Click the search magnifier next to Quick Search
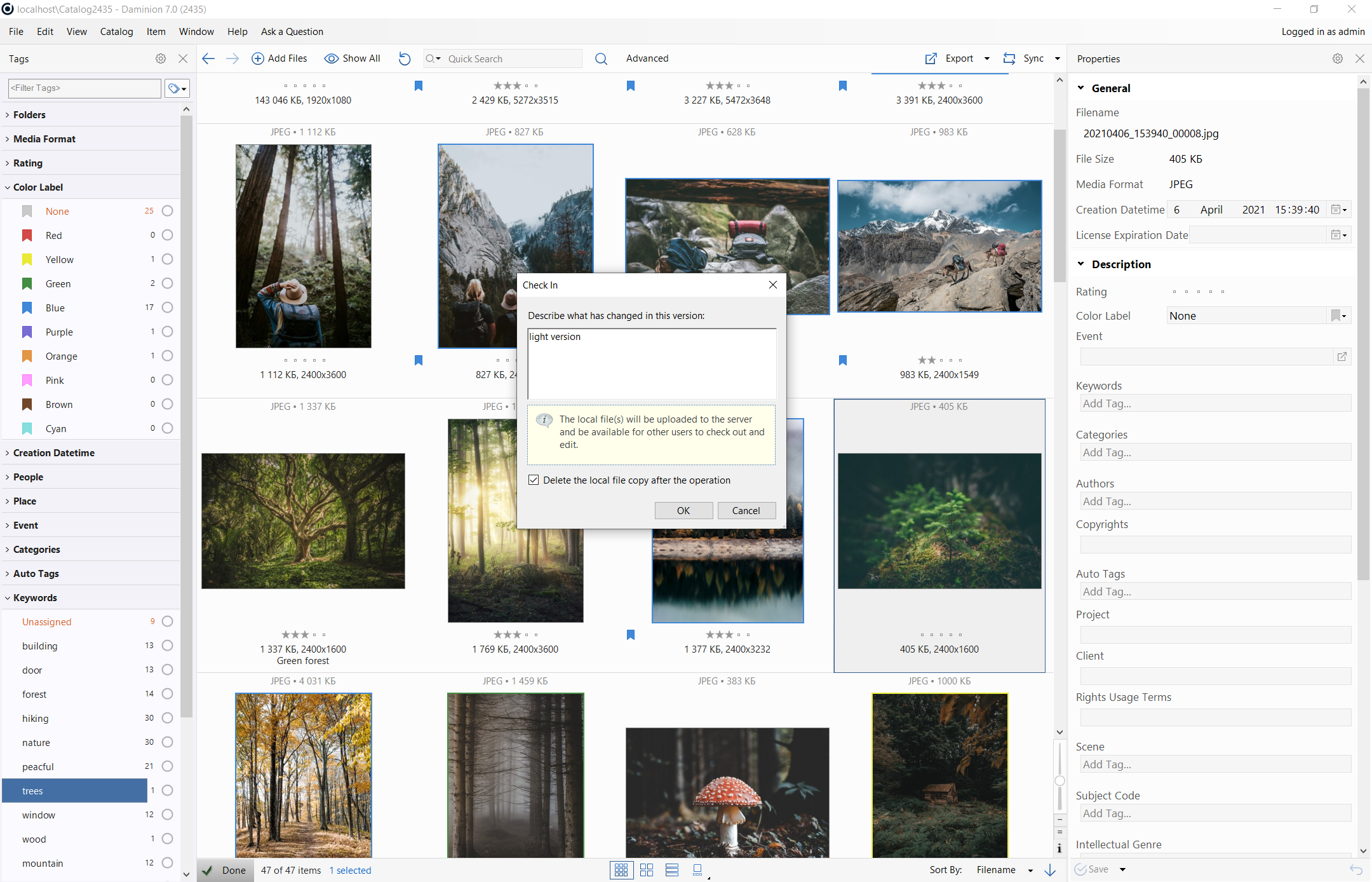 click(601, 58)
